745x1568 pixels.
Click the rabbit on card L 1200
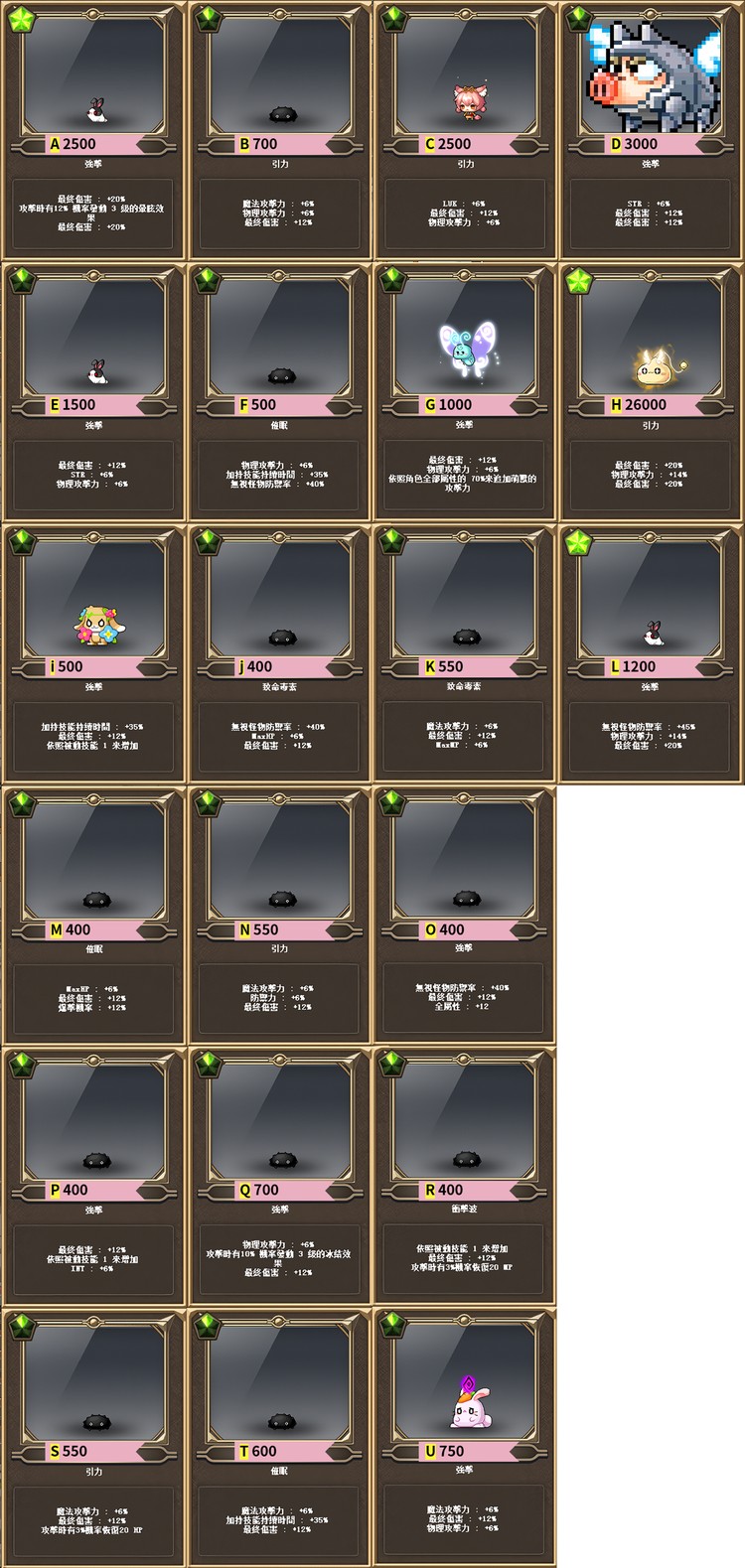(x=654, y=634)
